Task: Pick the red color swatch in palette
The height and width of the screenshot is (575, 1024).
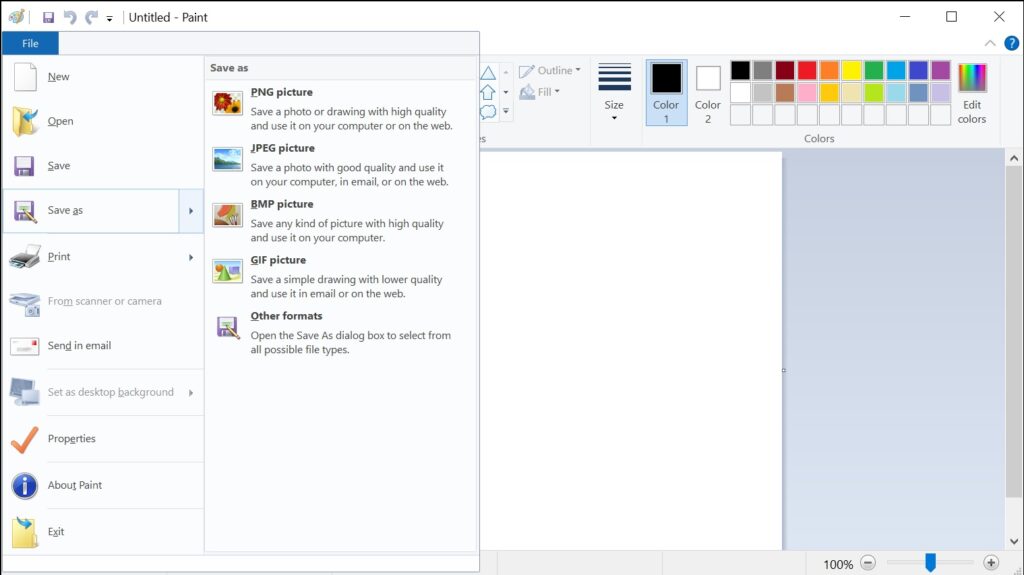Action: [x=806, y=70]
